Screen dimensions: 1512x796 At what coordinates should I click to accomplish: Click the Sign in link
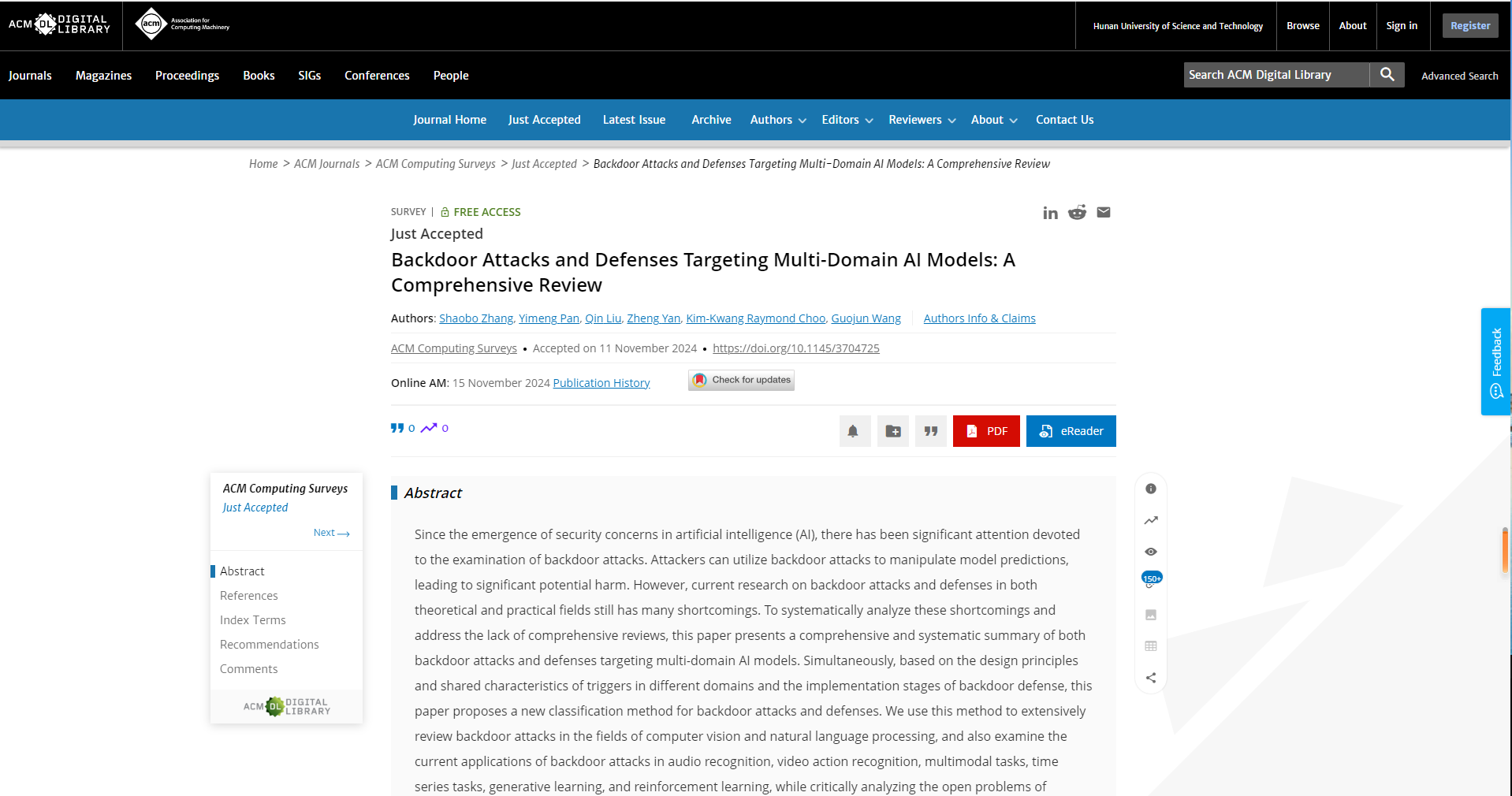point(1402,26)
